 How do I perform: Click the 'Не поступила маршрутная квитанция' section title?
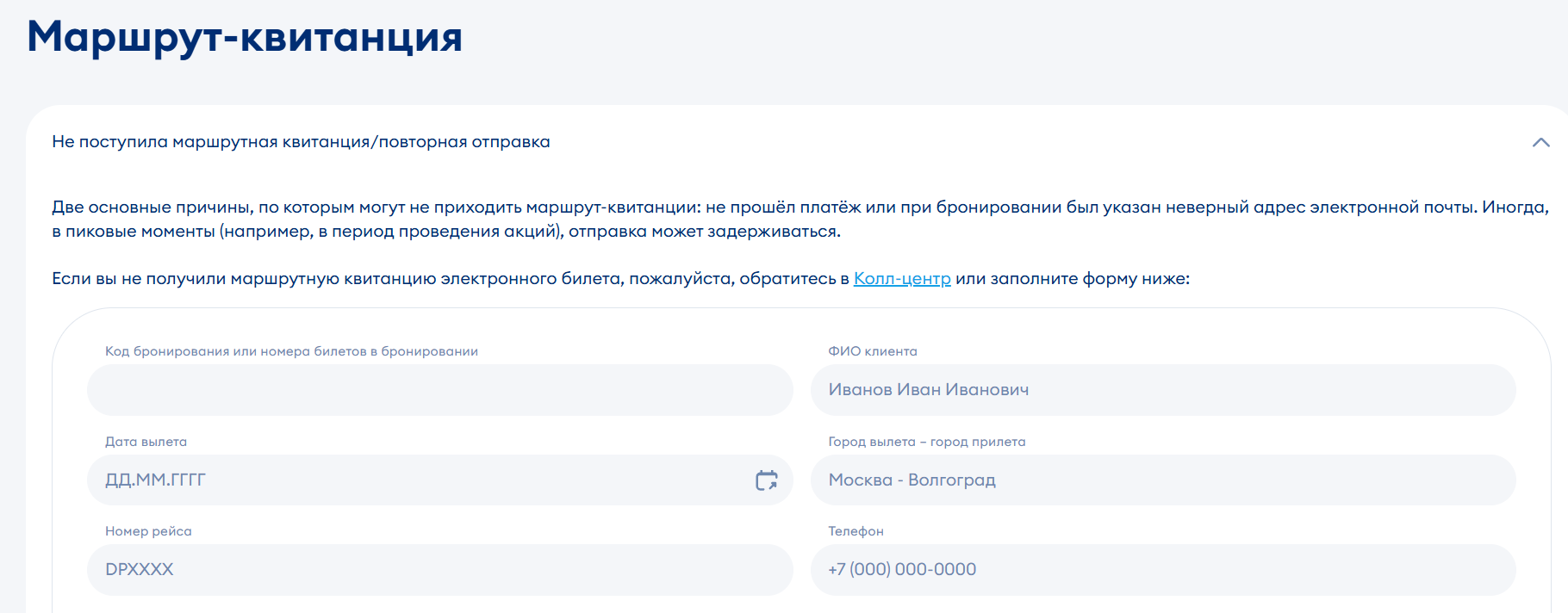click(x=301, y=142)
